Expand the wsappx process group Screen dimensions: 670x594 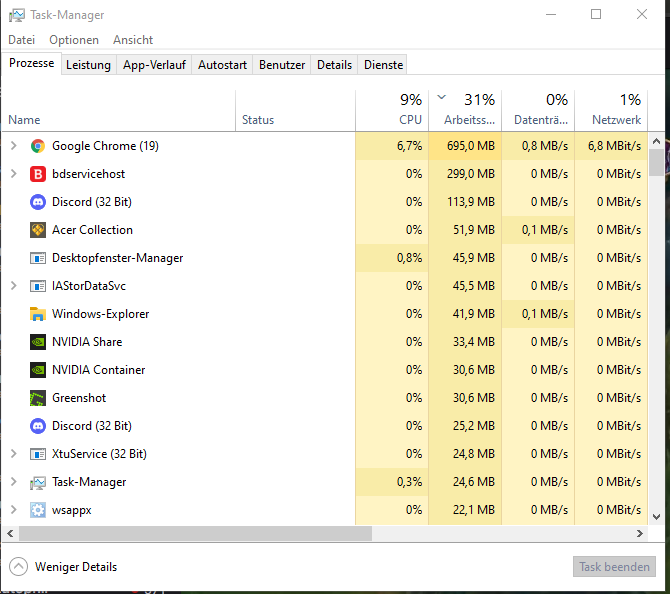click(14, 510)
